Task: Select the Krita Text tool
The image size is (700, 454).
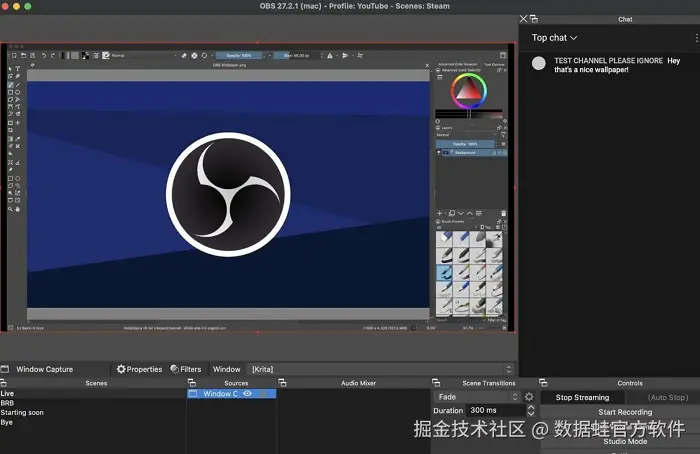Action: tap(18, 69)
